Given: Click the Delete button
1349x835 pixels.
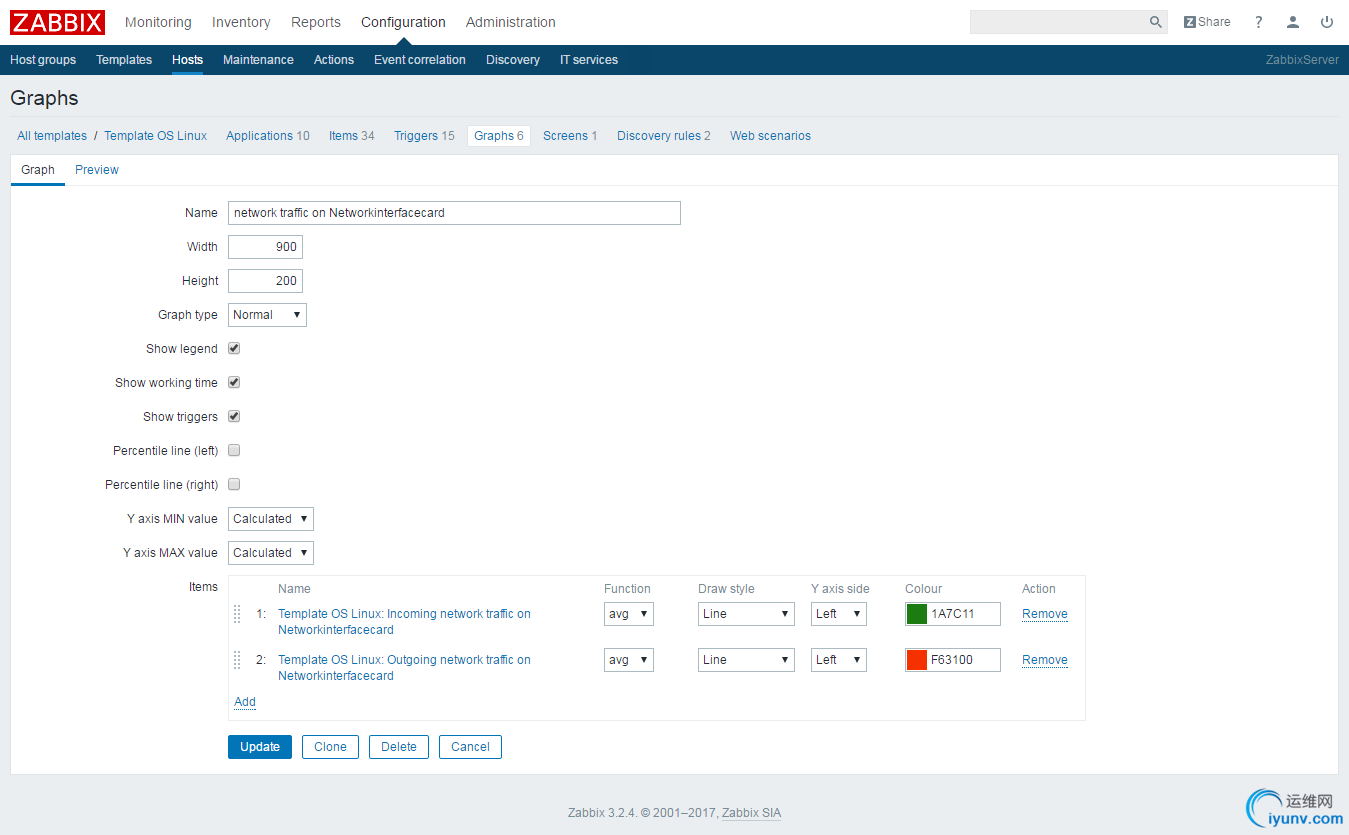Looking at the screenshot, I should pos(399,747).
